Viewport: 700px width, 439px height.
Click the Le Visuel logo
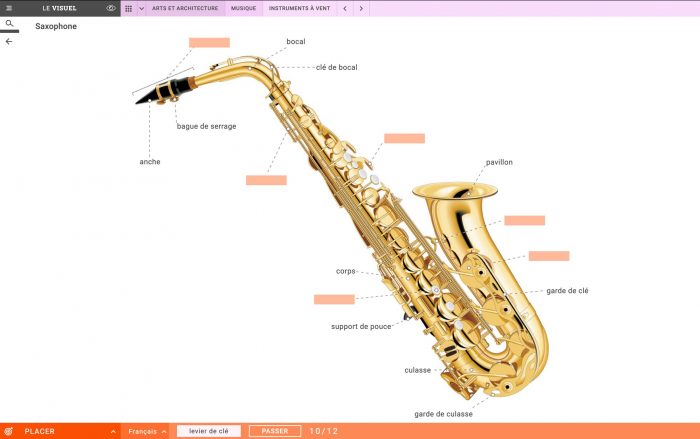(x=59, y=8)
